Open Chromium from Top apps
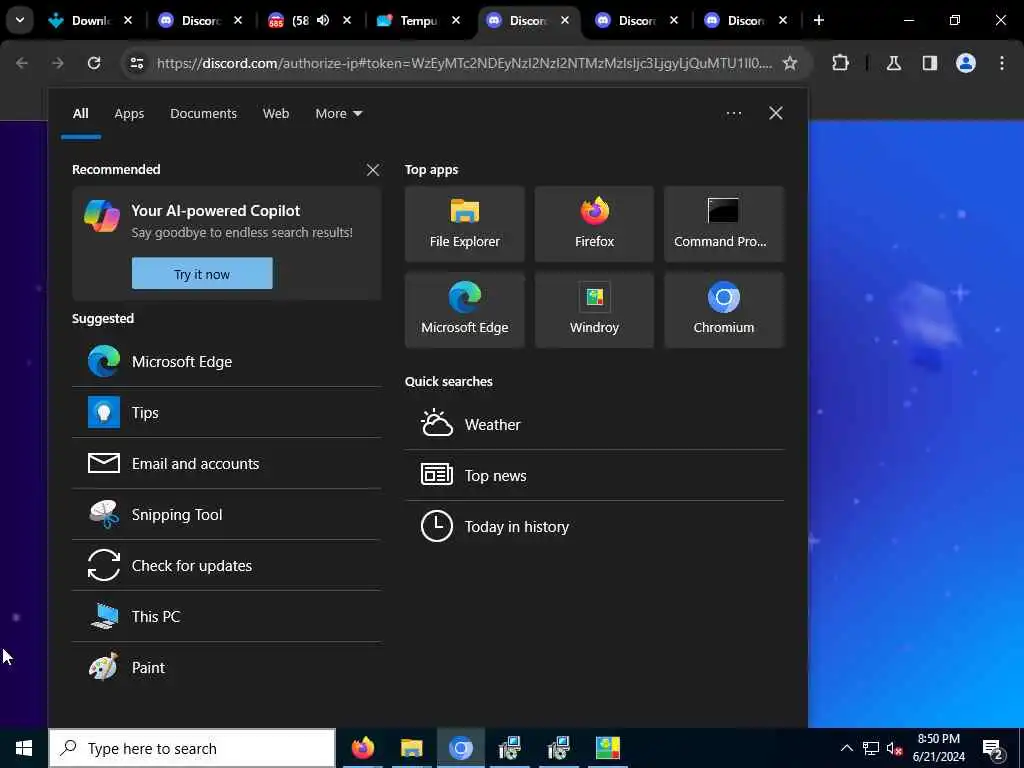This screenshot has height=768, width=1024. [x=724, y=310]
